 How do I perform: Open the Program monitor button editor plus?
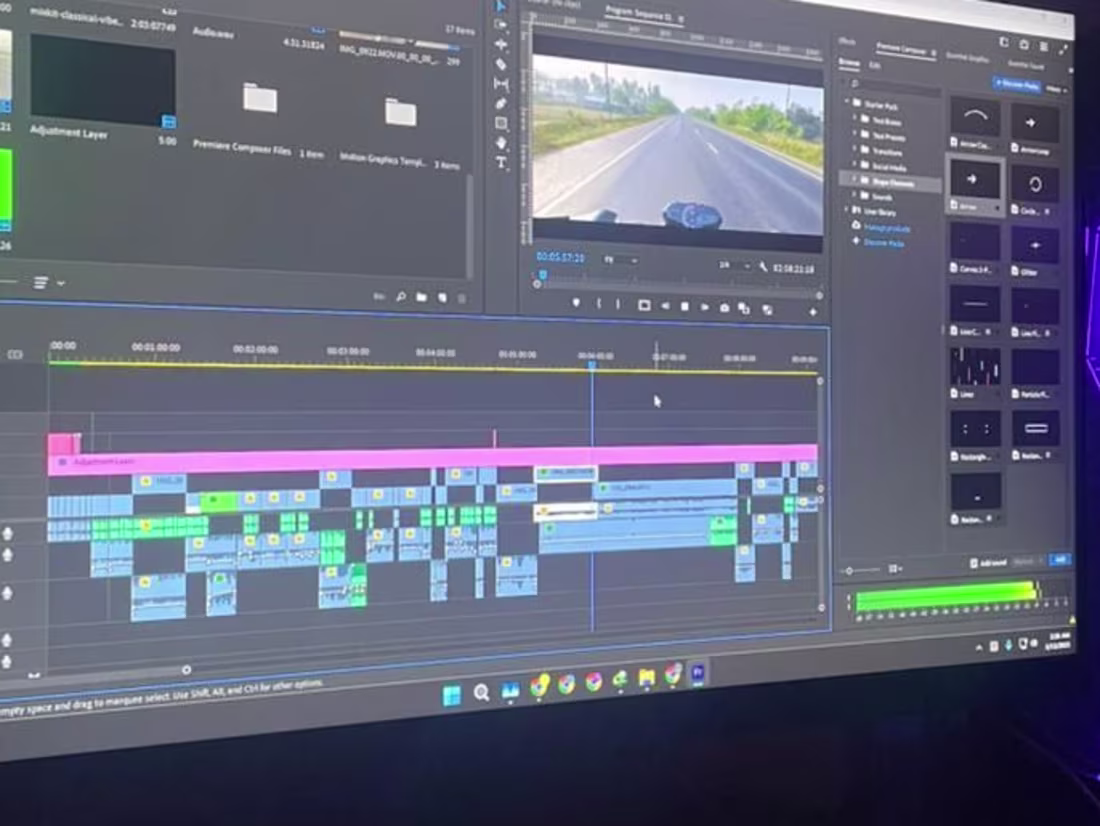[813, 312]
